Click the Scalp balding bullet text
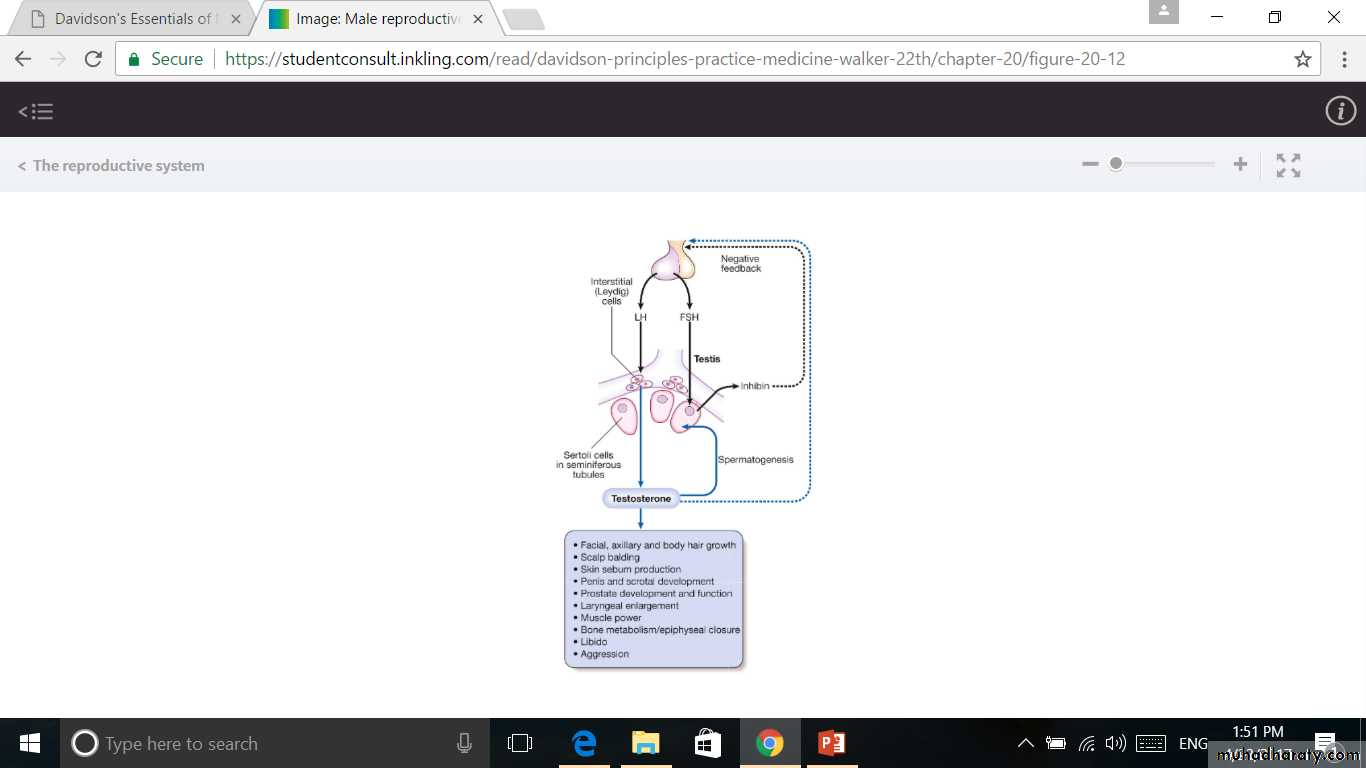The image size is (1366, 768). pyautogui.click(x=610, y=557)
